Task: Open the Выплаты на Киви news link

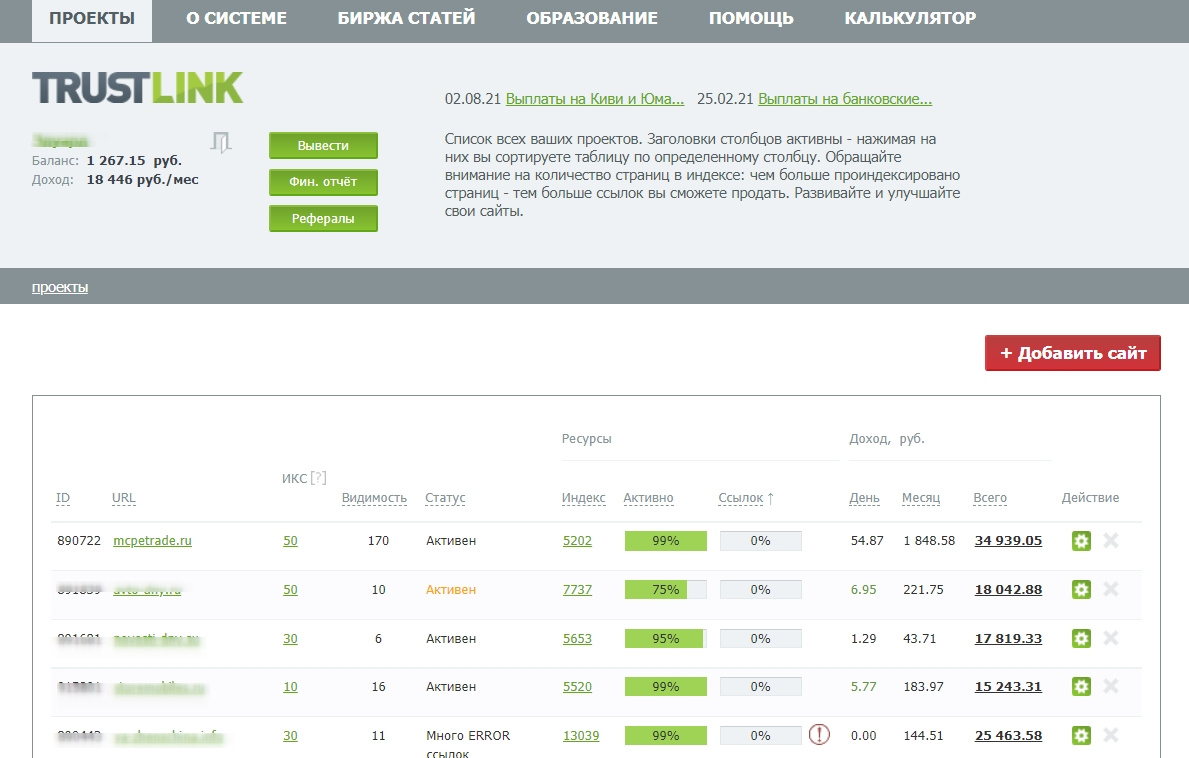Action: pyautogui.click(x=594, y=99)
